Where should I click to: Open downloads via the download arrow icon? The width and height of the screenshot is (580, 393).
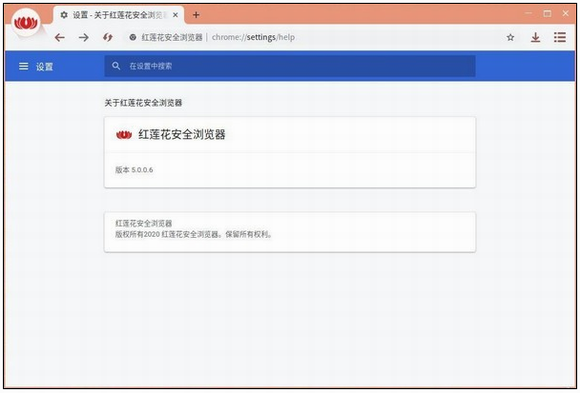coord(535,37)
